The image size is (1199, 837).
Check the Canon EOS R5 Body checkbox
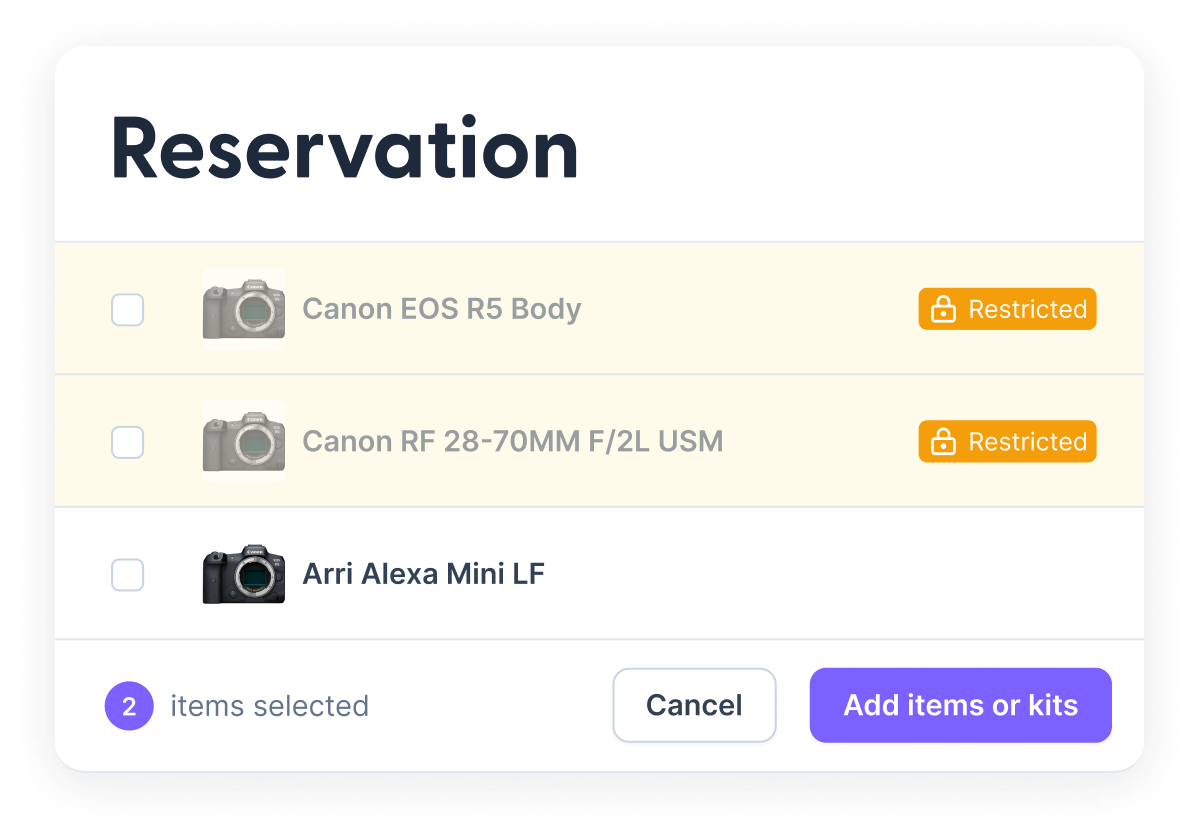[128, 310]
